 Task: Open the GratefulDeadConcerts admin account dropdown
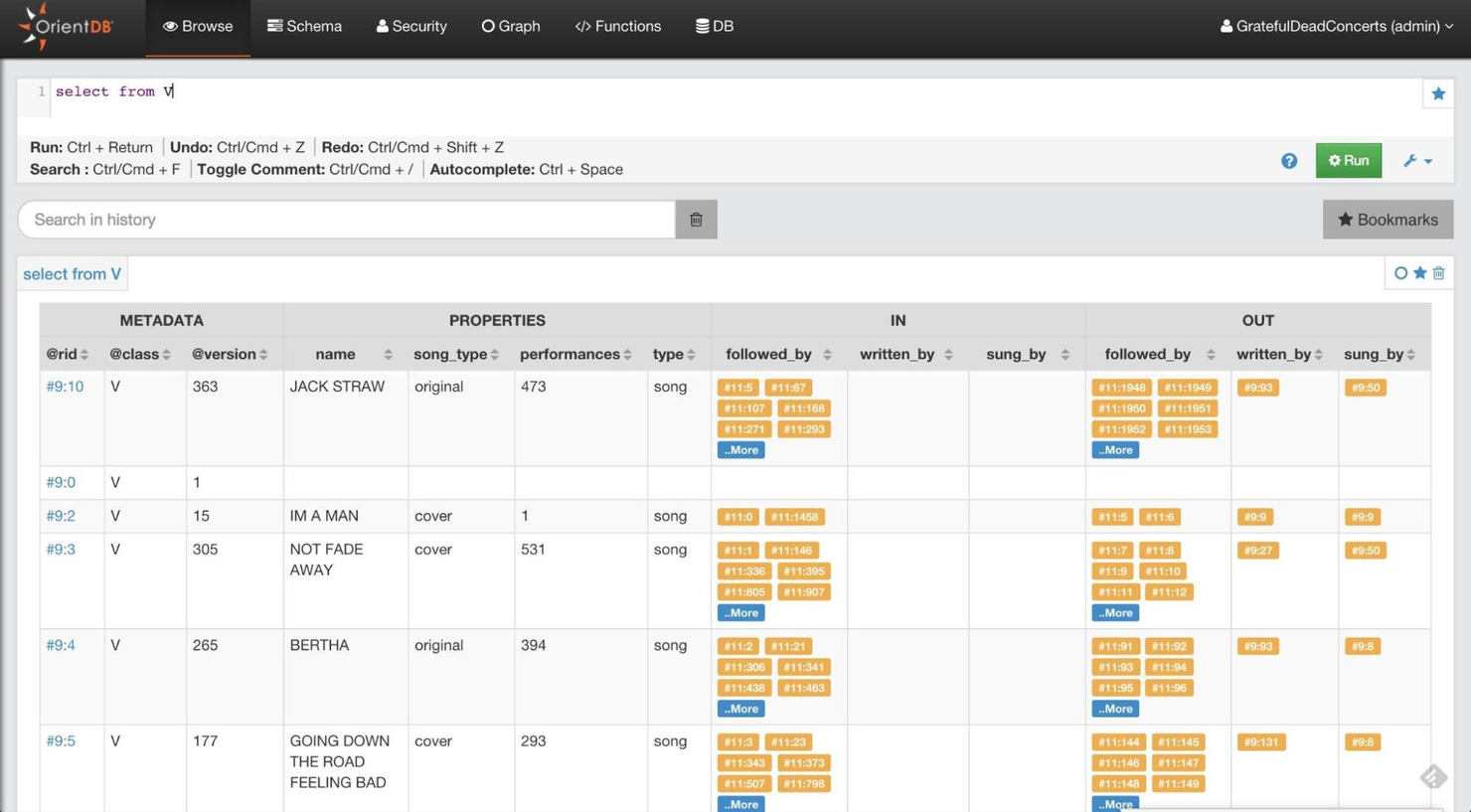pyautogui.click(x=1336, y=26)
